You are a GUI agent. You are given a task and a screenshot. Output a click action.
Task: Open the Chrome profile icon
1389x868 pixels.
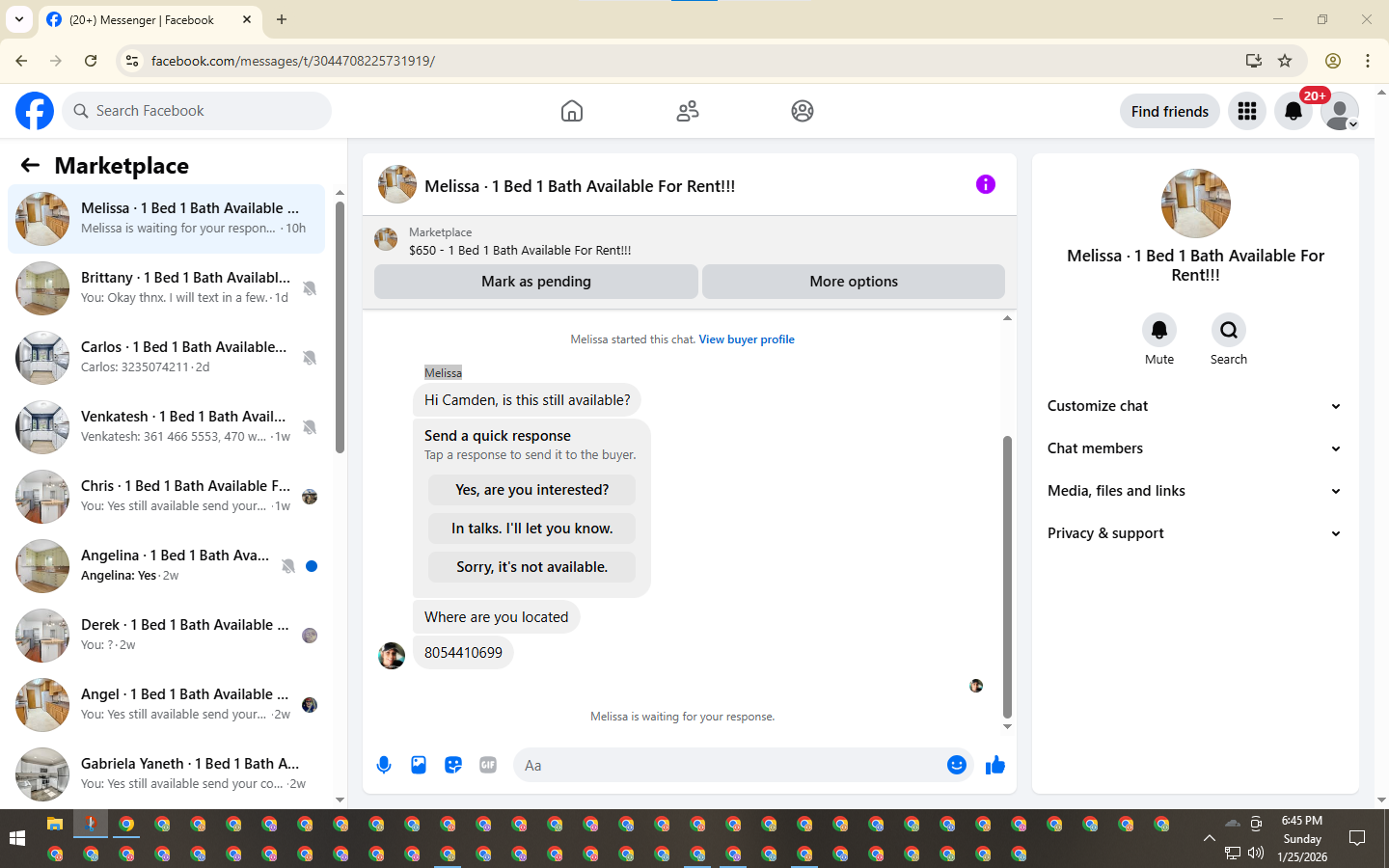pos(1333,61)
